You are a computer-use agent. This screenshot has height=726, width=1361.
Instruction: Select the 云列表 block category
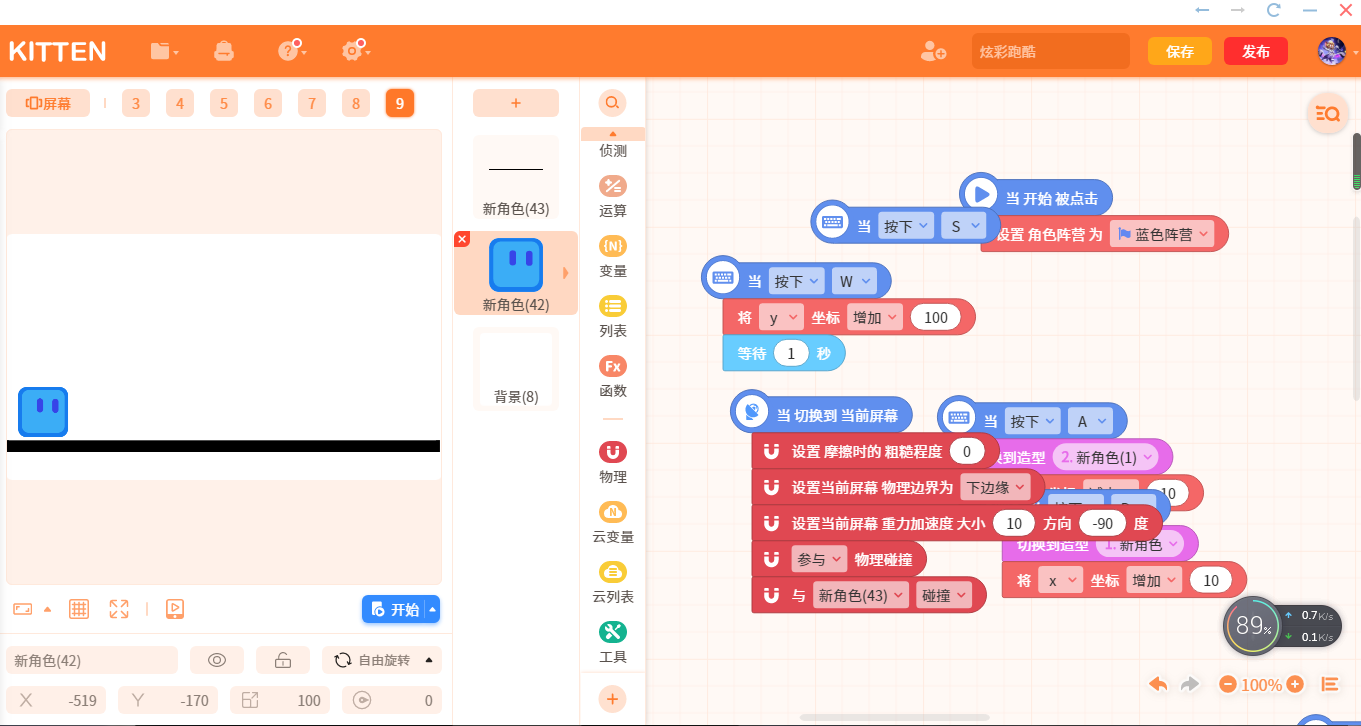tap(613, 582)
